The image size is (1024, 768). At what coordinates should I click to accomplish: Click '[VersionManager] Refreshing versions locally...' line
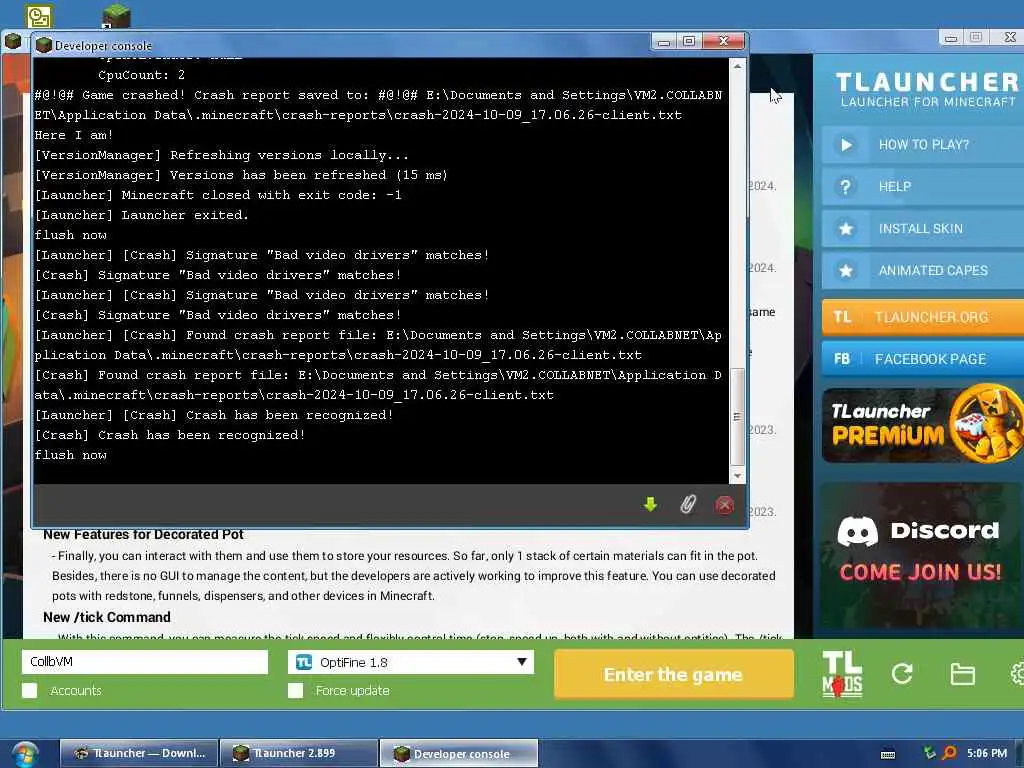pyautogui.click(x=221, y=155)
